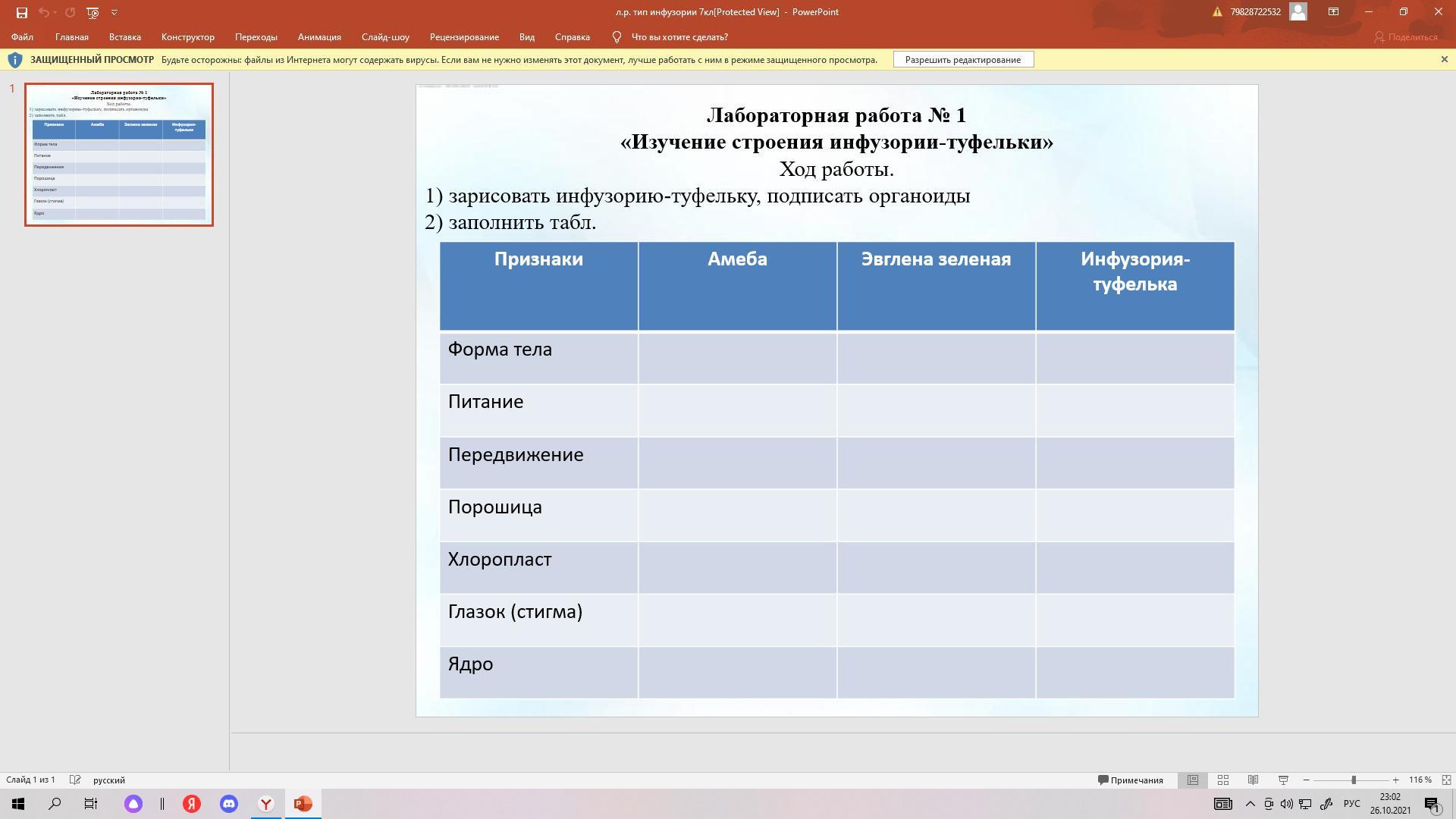Start slideshow from beginning via toolbar icon

point(93,12)
